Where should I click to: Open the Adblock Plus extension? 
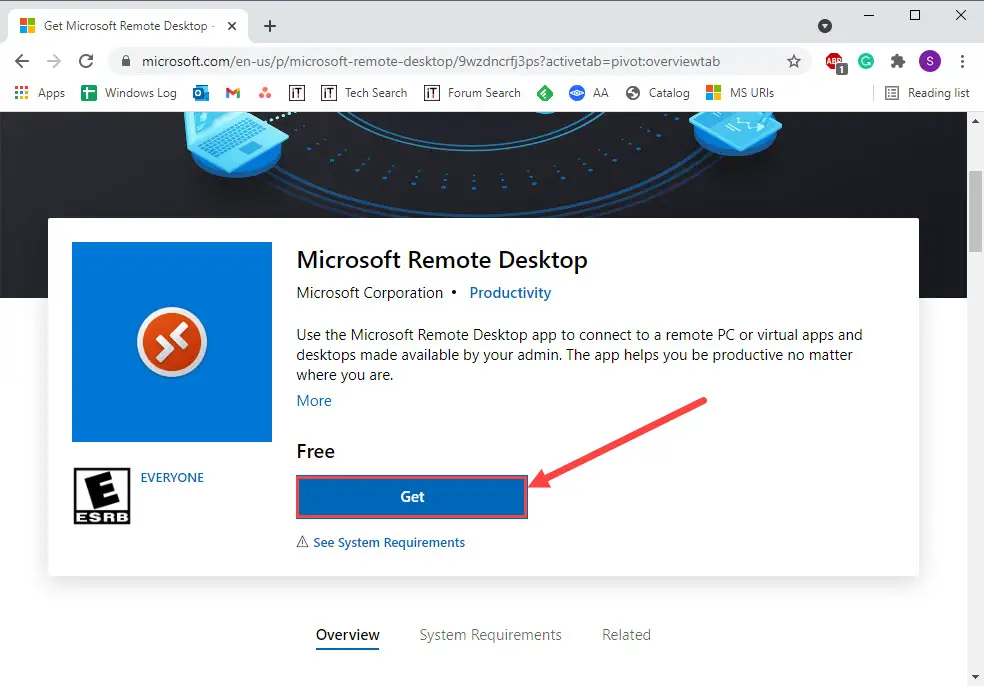835,62
